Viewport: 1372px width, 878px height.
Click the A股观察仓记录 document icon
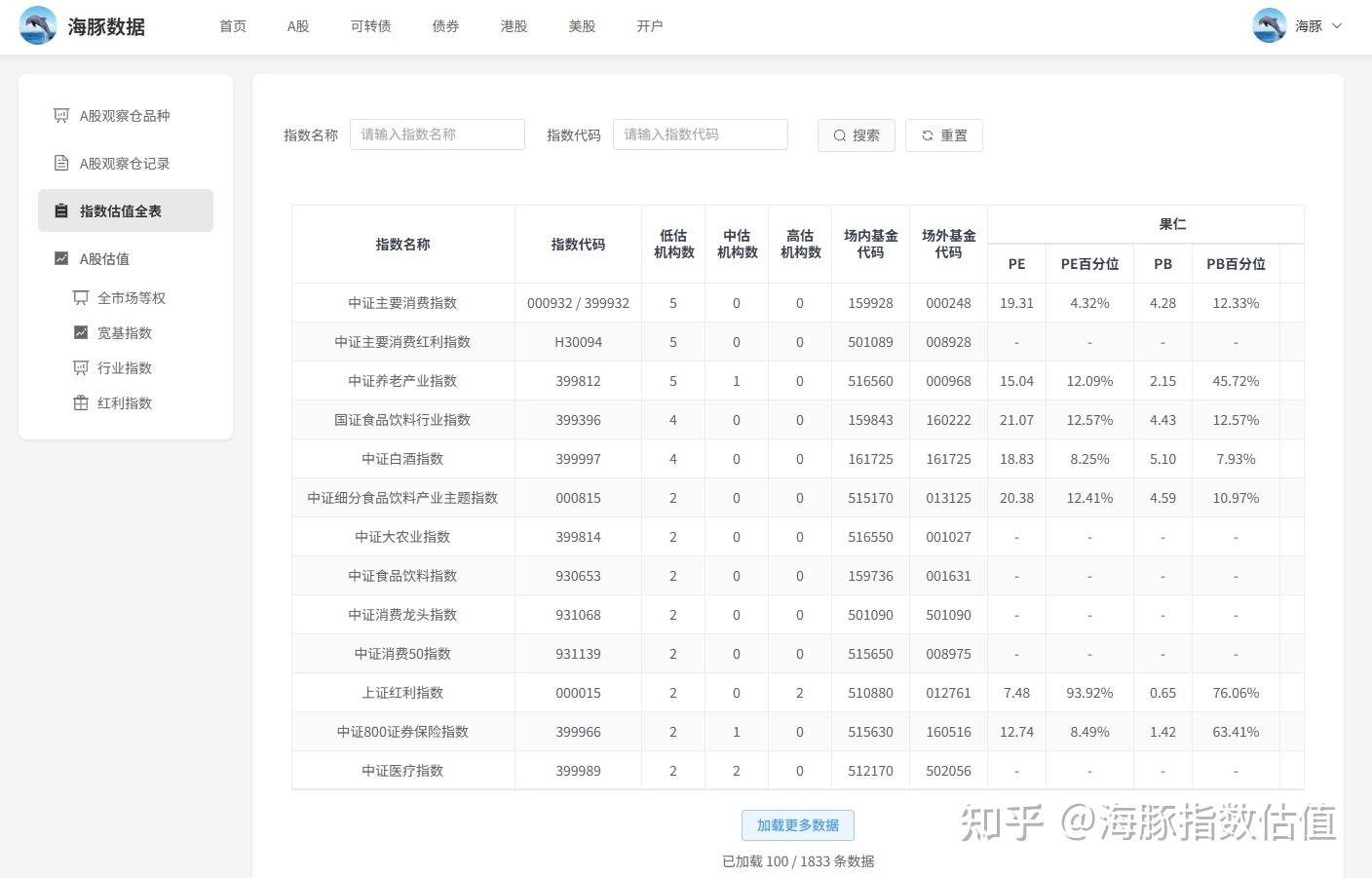click(59, 163)
